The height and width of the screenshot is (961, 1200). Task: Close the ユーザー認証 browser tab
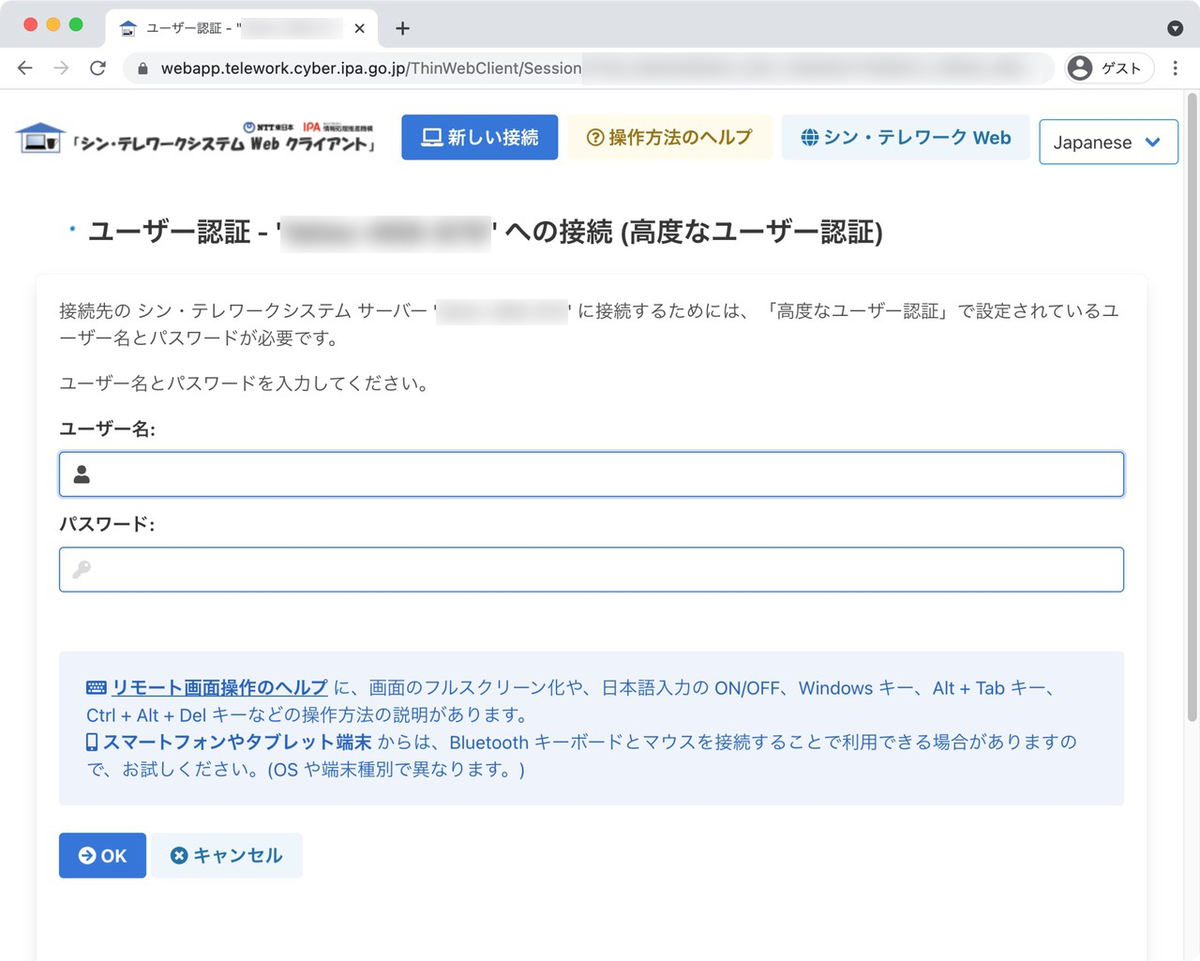pos(359,28)
